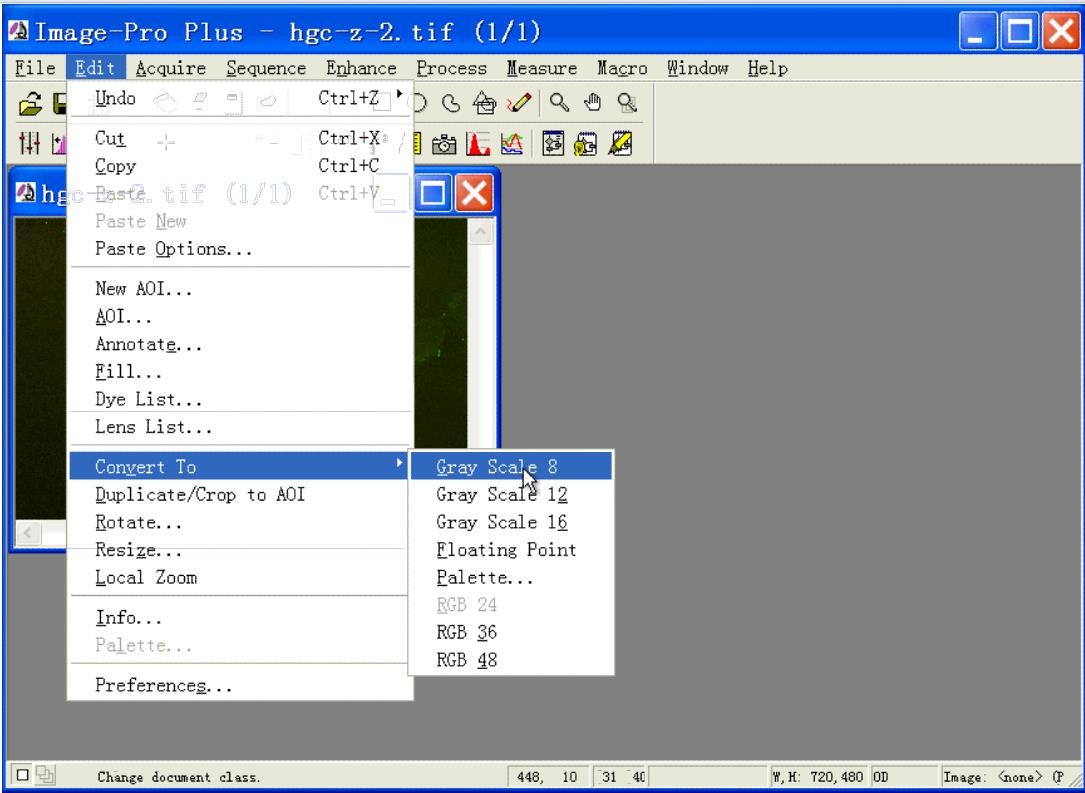Click the camera snapshot icon

pos(444,144)
